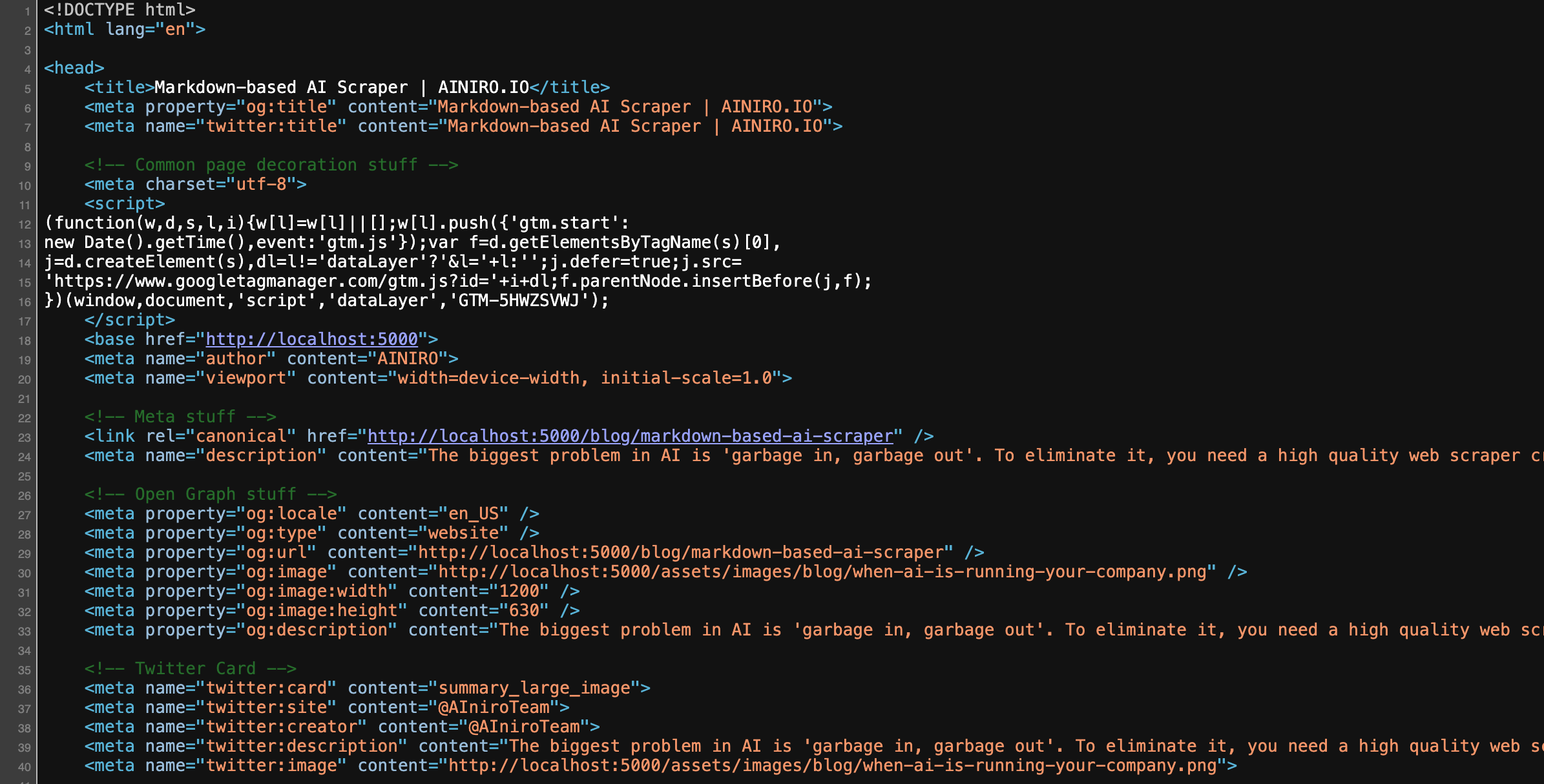Click the 'Open Graph stuff' comment
Screen dimensions: 1544x784
[x=211, y=494]
